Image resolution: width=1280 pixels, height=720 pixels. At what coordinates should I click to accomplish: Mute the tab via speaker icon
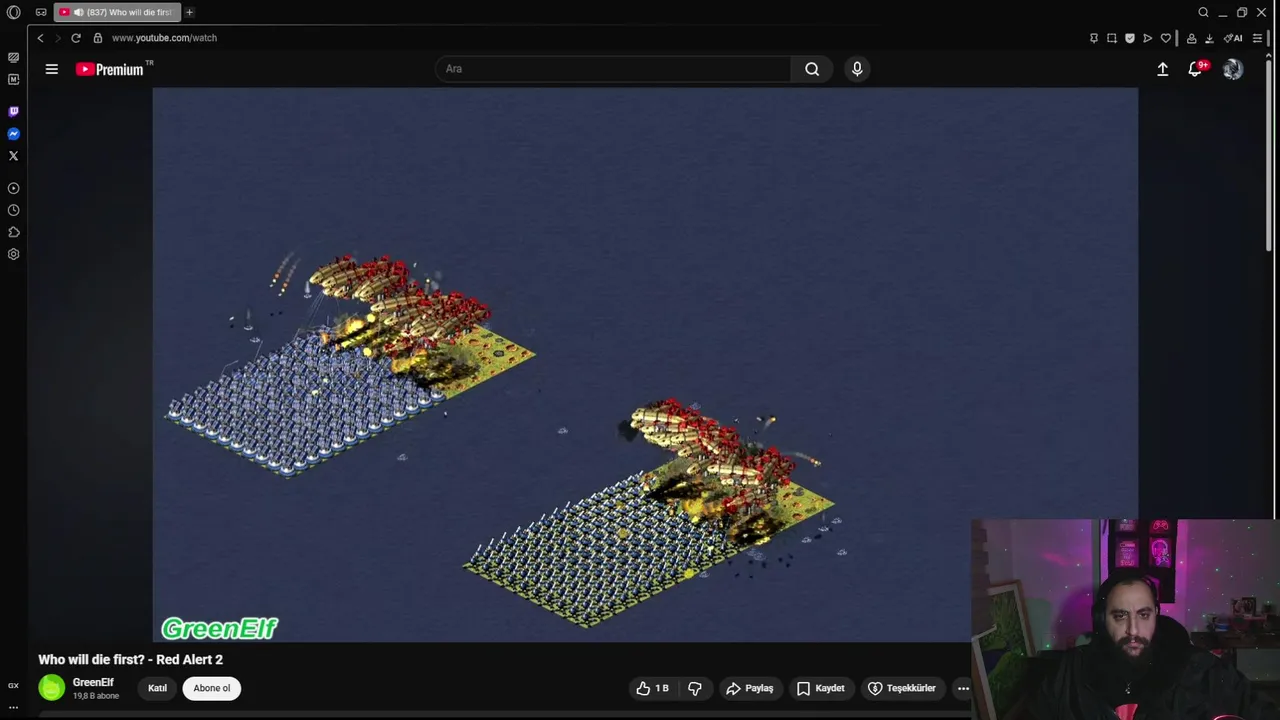click(78, 12)
